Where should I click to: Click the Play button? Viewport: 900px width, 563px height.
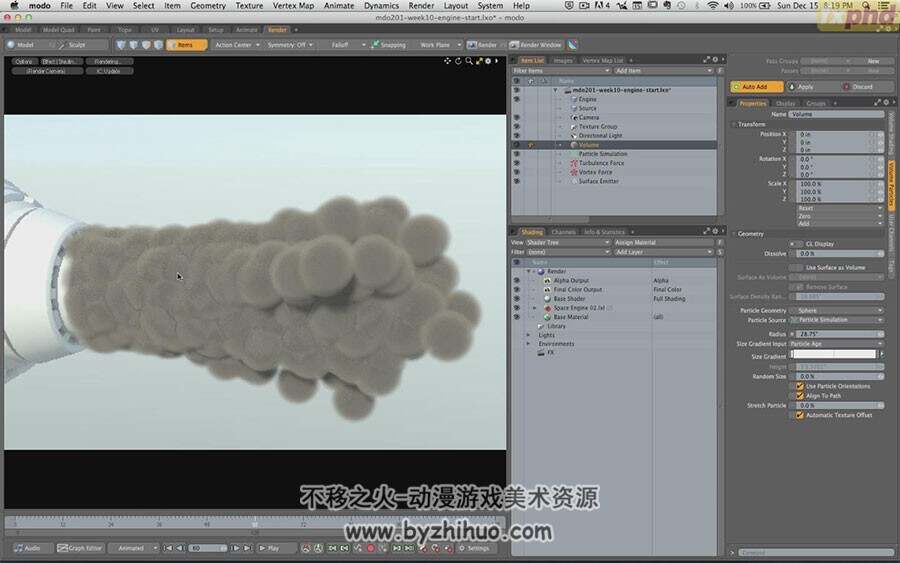point(270,548)
